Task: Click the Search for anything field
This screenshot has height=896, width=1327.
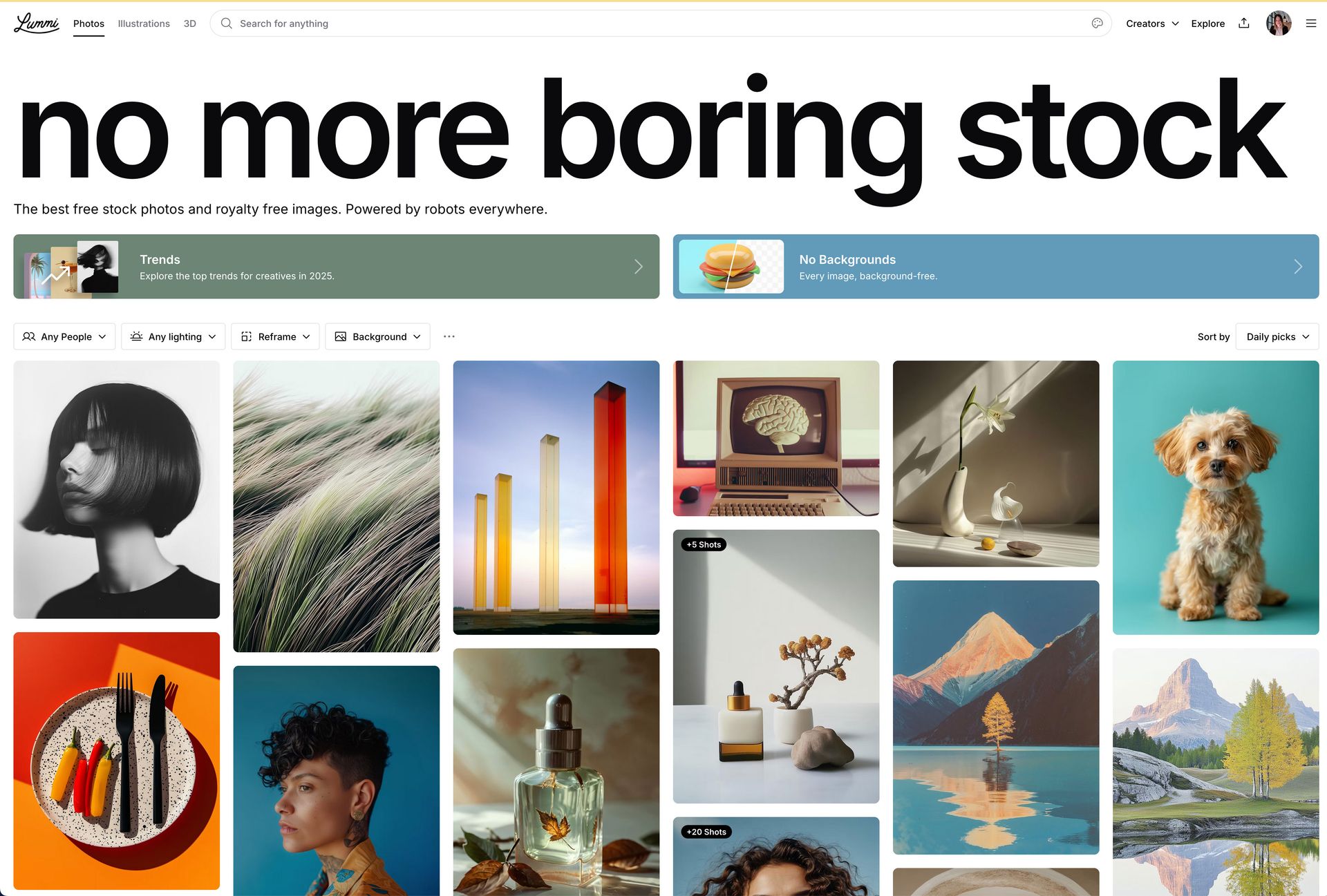Action: 660,23
